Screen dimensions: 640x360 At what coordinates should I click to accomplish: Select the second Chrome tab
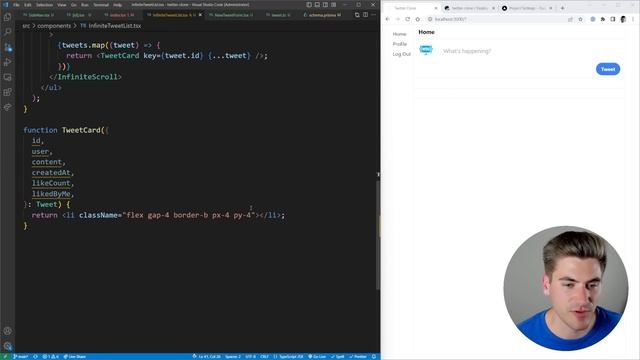tap(469, 8)
